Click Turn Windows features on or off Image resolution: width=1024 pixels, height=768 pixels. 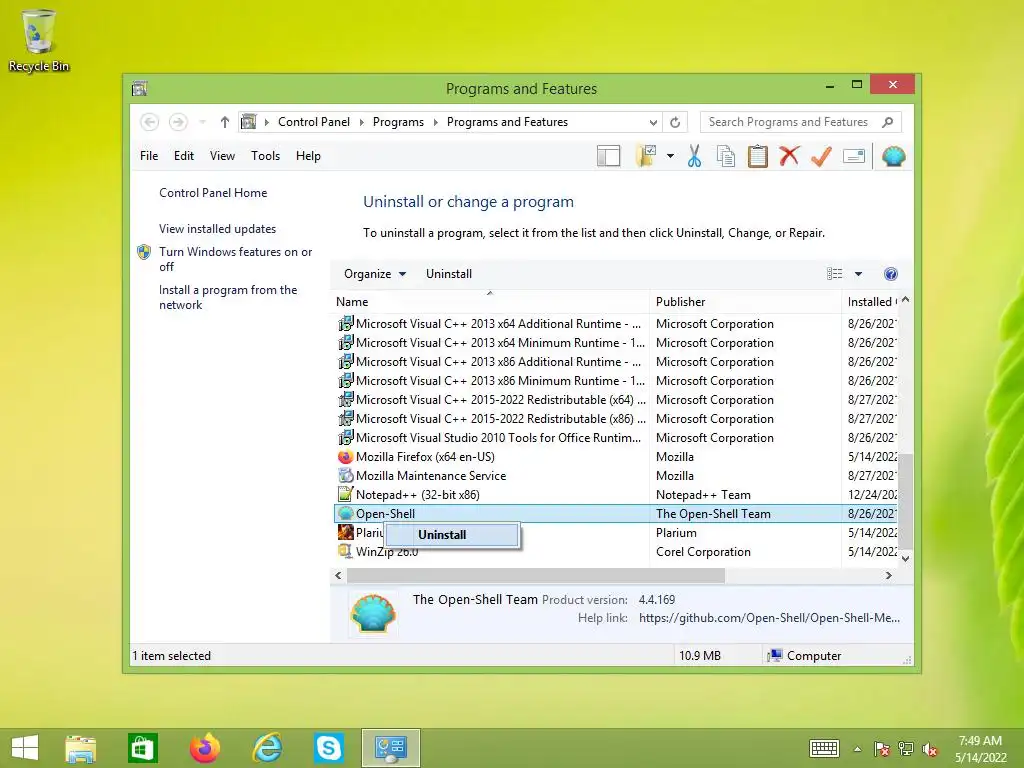point(235,259)
